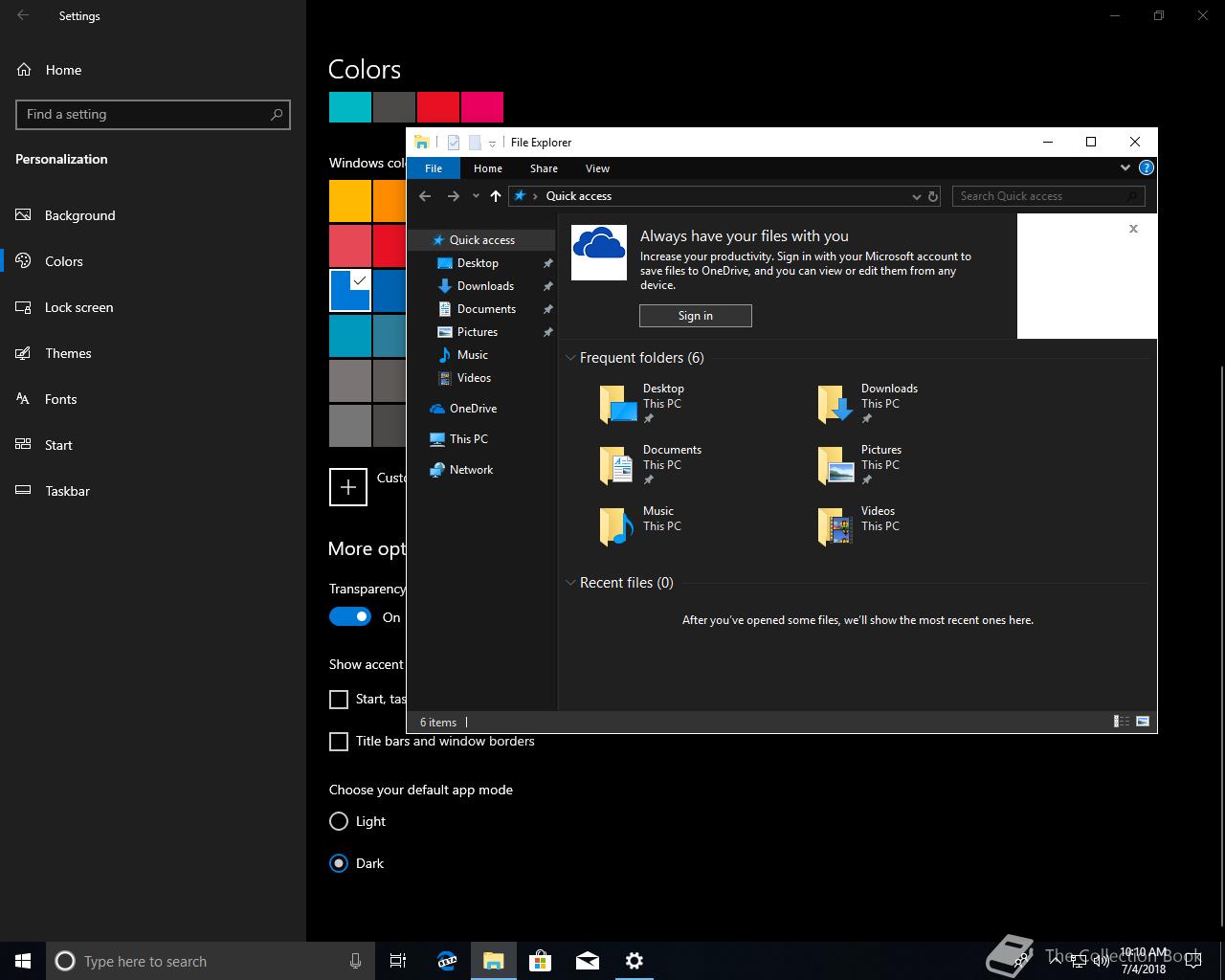Add a custom color with the plus button
The height and width of the screenshot is (980, 1225).
point(348,487)
